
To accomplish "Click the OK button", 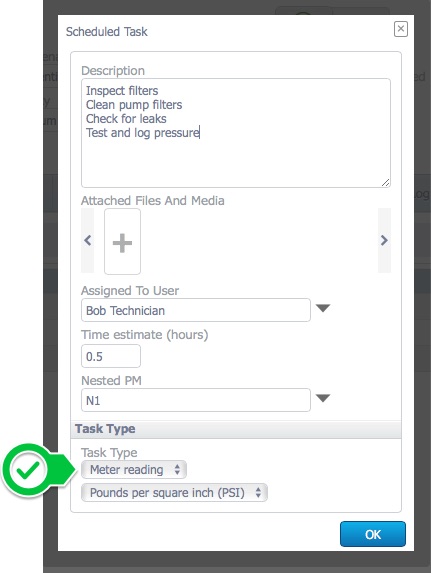I will (373, 534).
